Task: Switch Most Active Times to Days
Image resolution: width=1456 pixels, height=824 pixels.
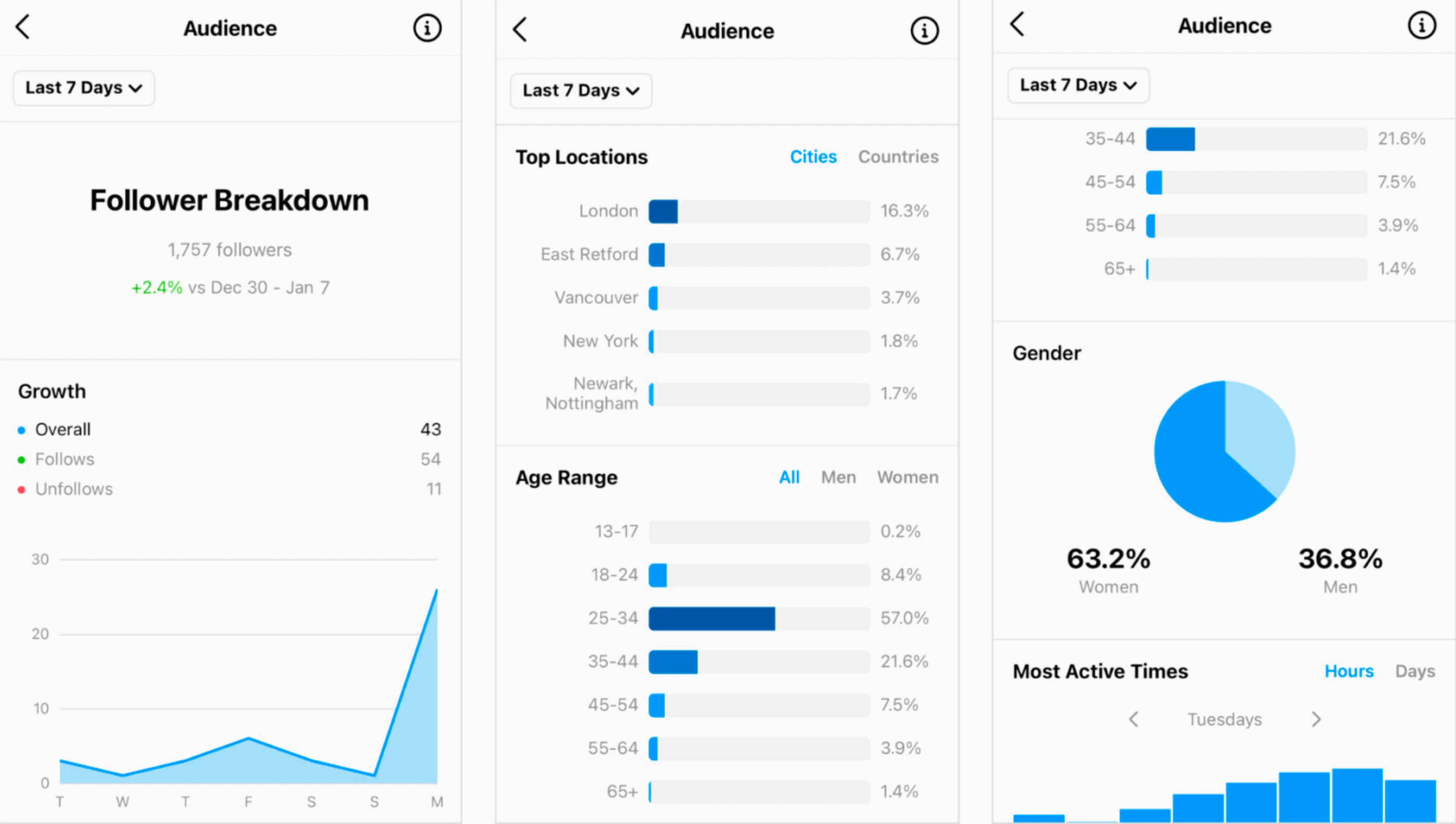Action: pyautogui.click(x=1415, y=671)
